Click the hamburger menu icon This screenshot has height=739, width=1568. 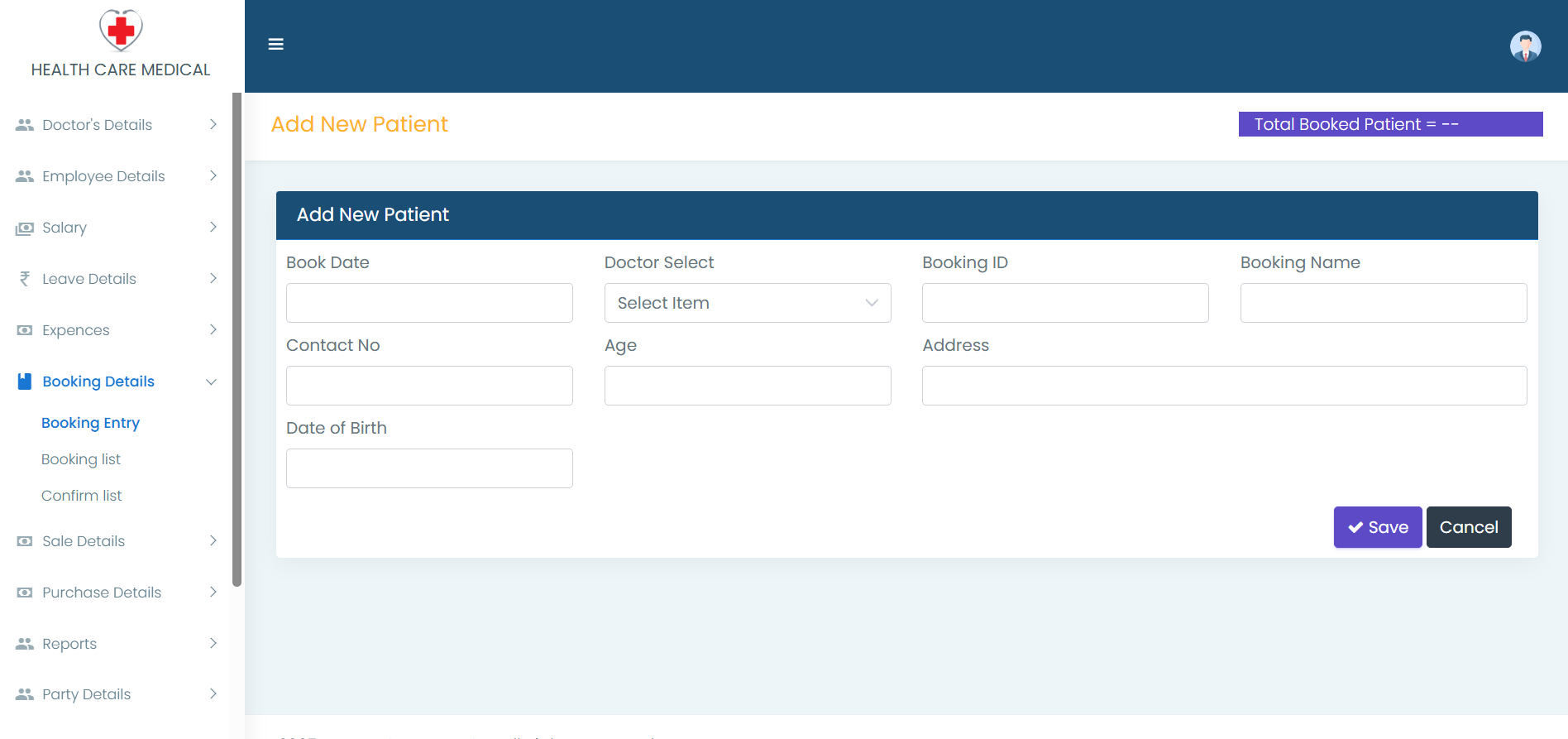pyautogui.click(x=276, y=45)
